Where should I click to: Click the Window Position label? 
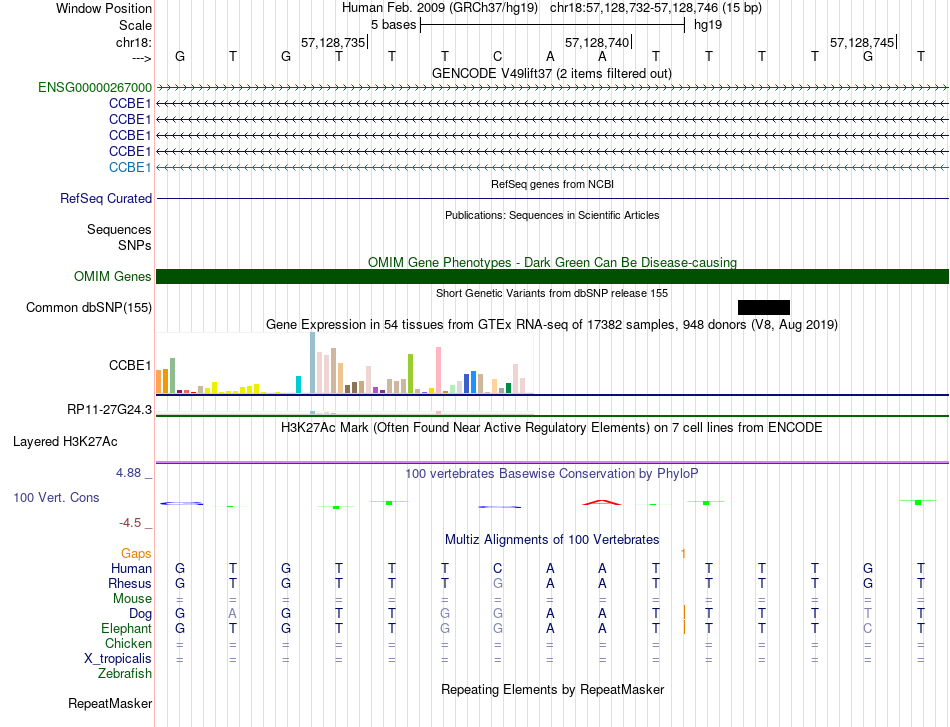(x=104, y=8)
